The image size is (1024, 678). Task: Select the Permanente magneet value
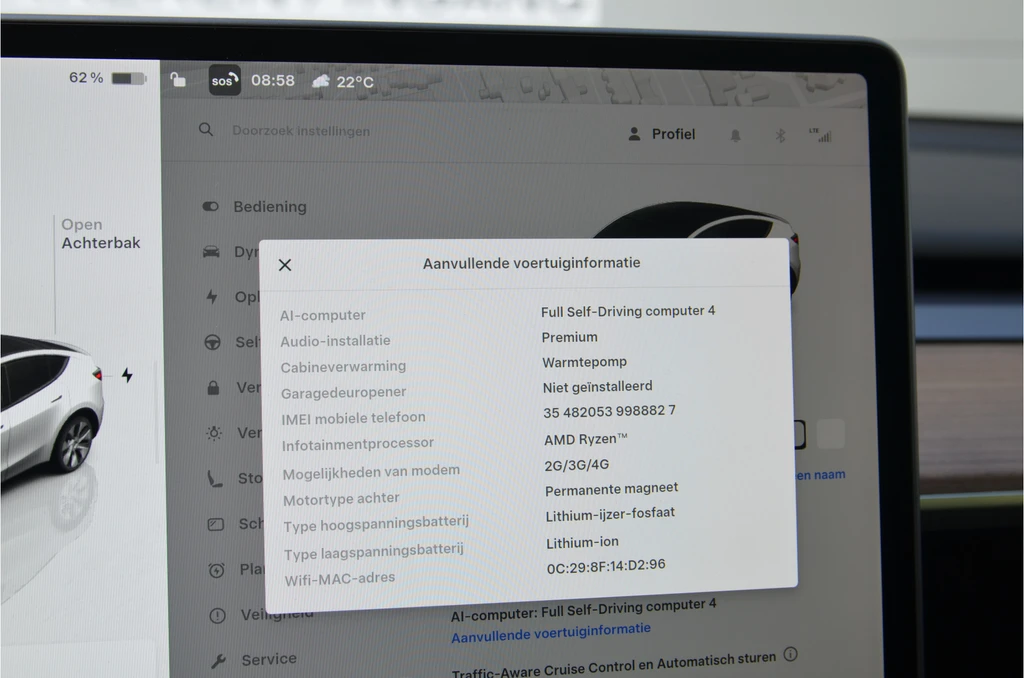pyautogui.click(x=611, y=489)
